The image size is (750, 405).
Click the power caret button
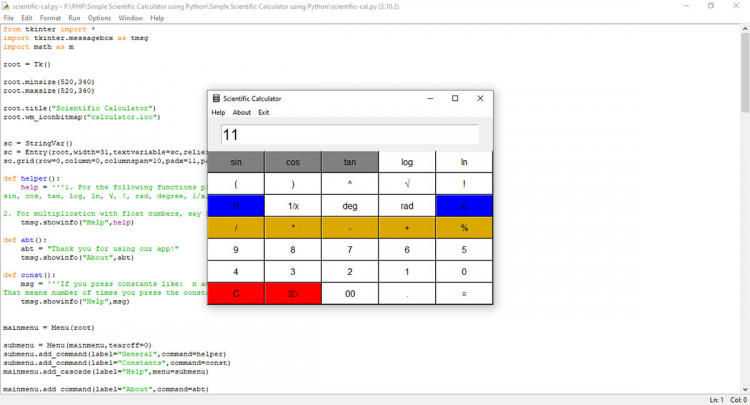tap(350, 184)
